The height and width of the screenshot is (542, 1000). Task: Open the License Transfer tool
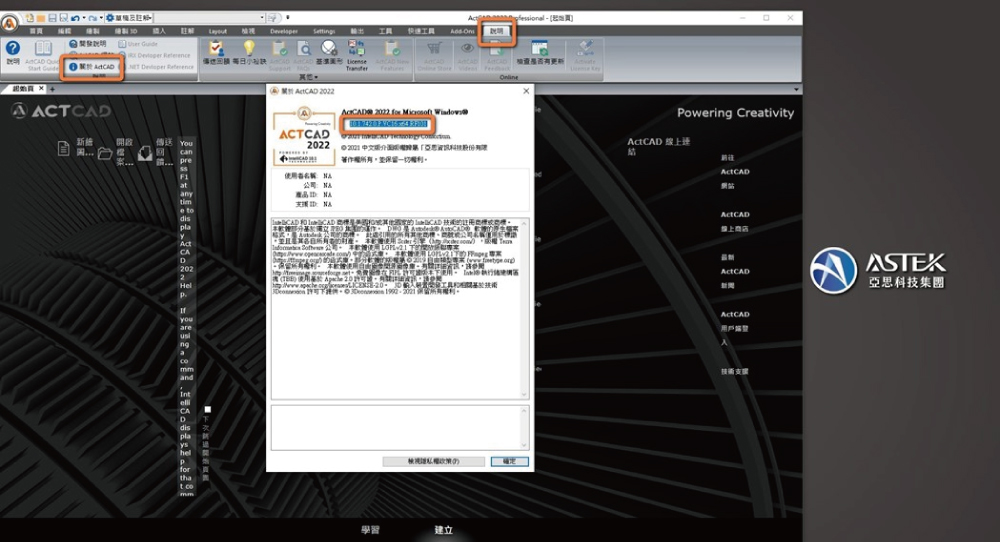pyautogui.click(x=357, y=55)
